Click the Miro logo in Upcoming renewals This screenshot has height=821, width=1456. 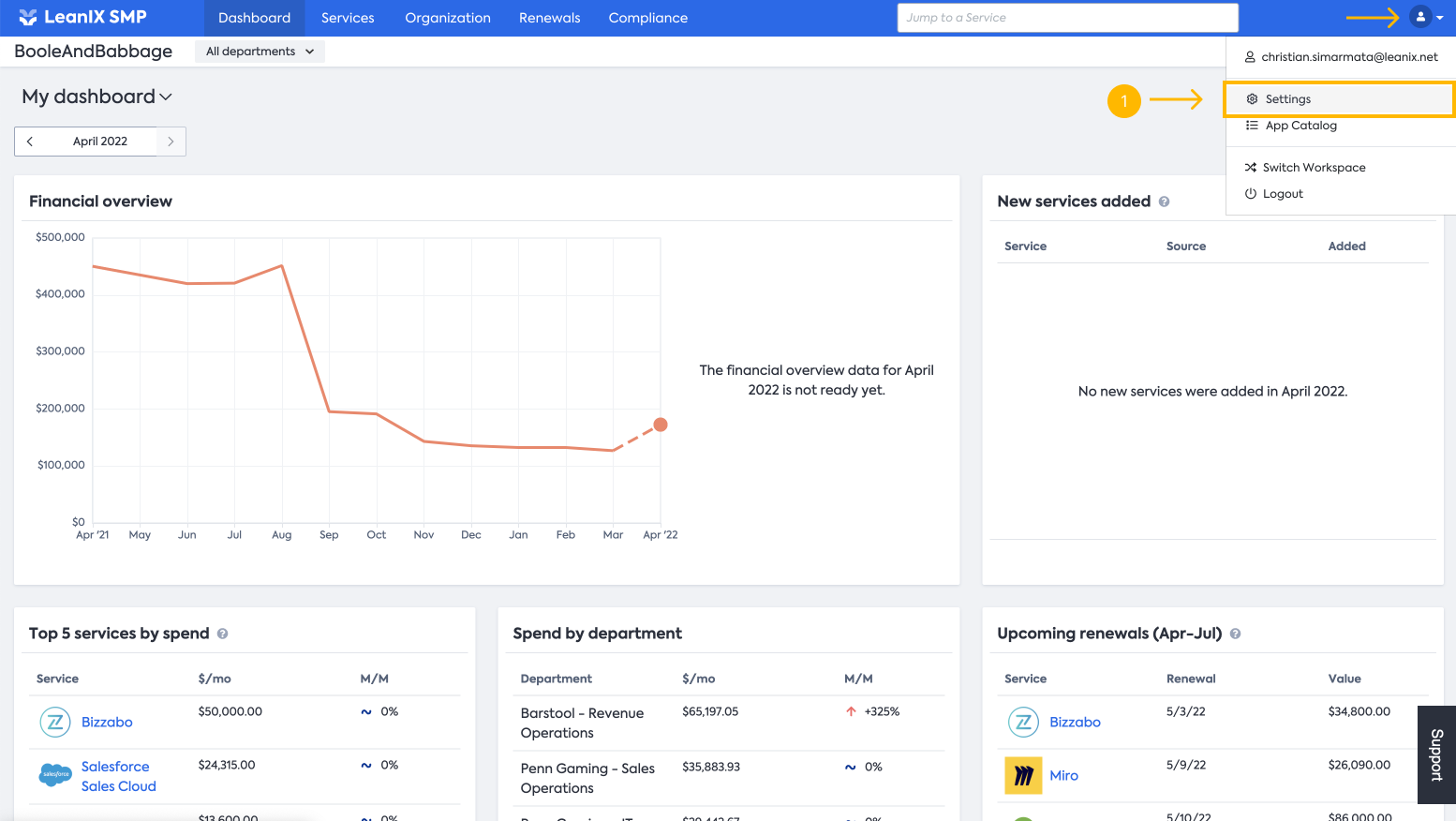[1023, 775]
